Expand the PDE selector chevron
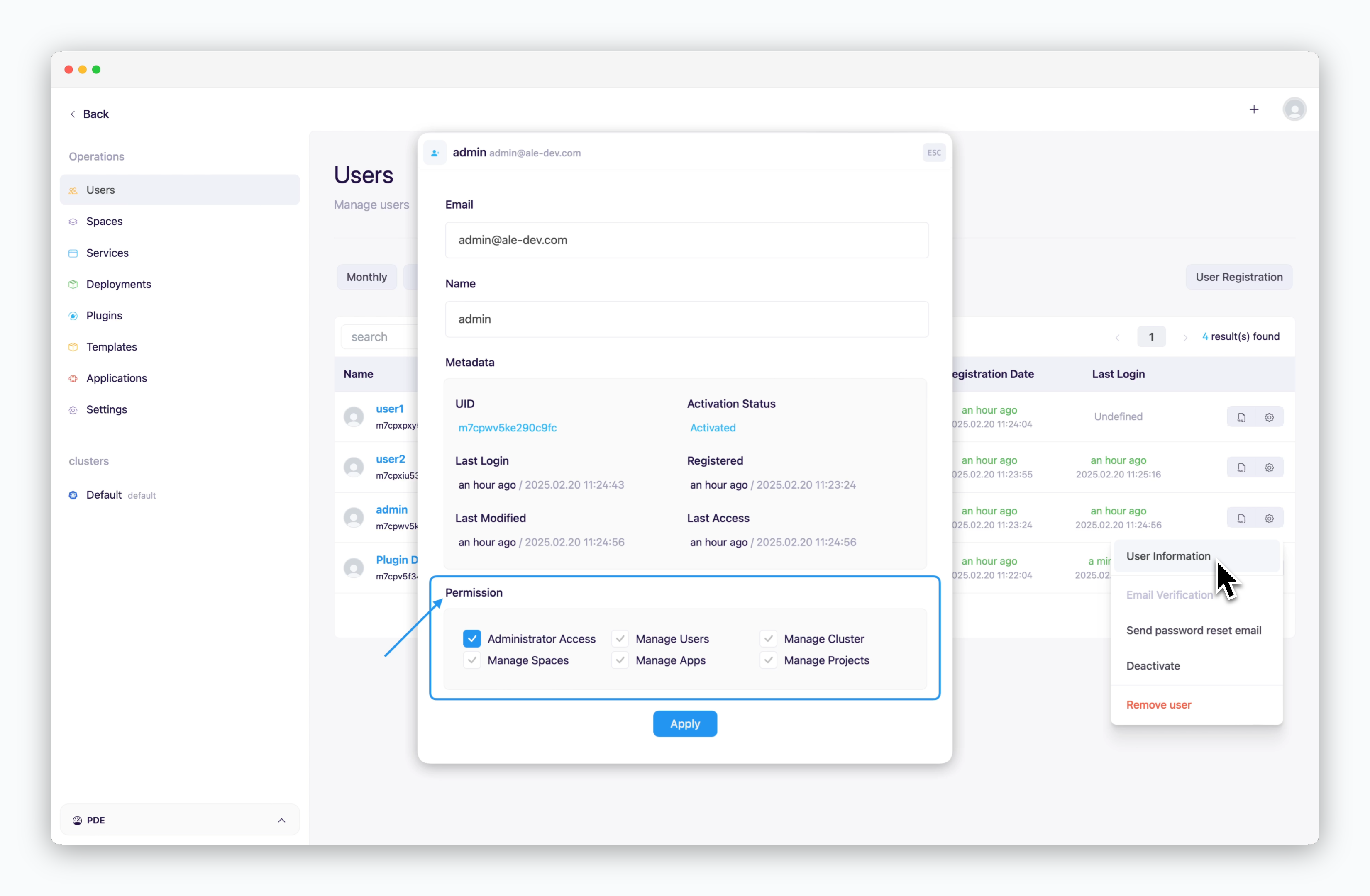 281,820
